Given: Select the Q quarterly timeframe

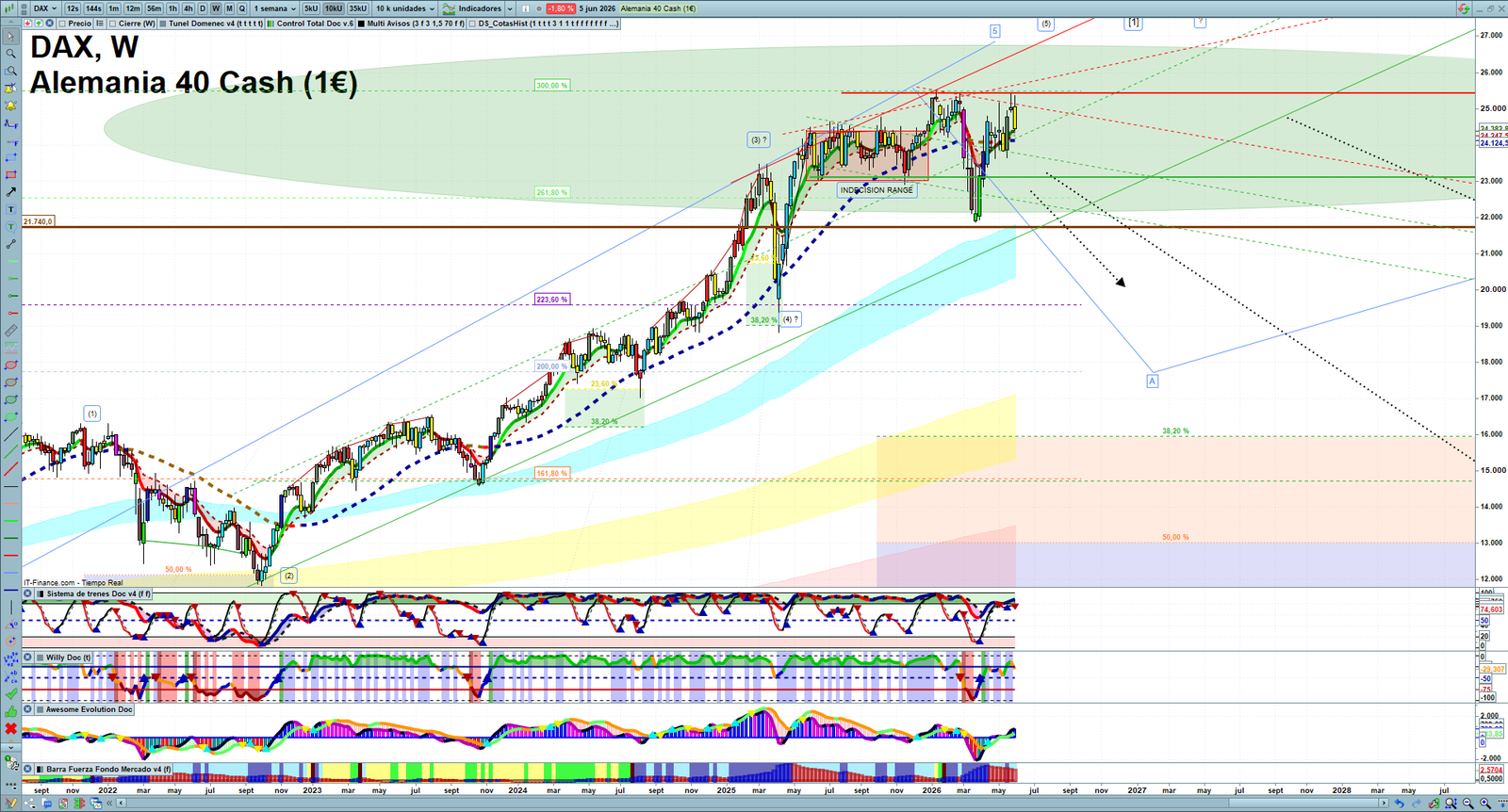Looking at the screenshot, I should tap(241, 8).
